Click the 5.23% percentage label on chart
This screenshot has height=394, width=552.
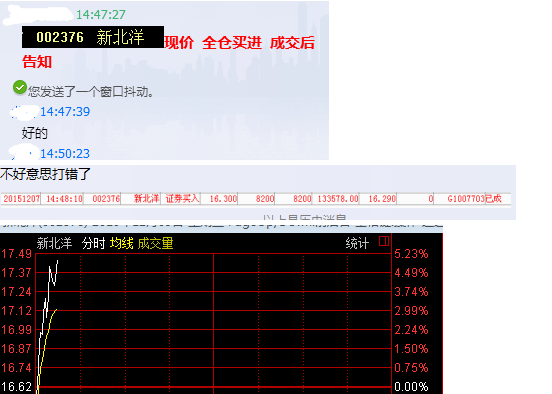[x=411, y=254]
